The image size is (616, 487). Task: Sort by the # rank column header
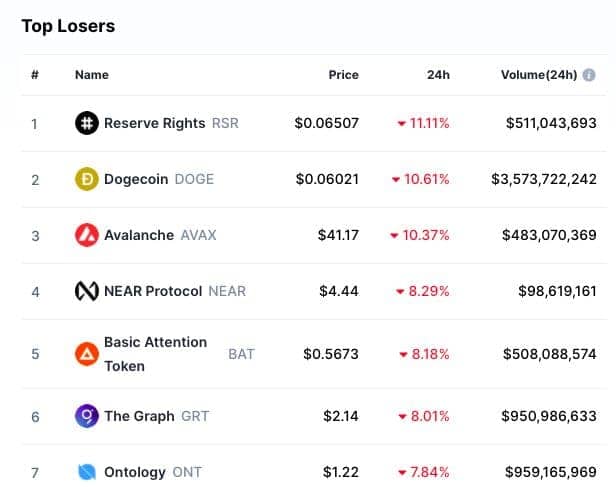pyautogui.click(x=35, y=75)
